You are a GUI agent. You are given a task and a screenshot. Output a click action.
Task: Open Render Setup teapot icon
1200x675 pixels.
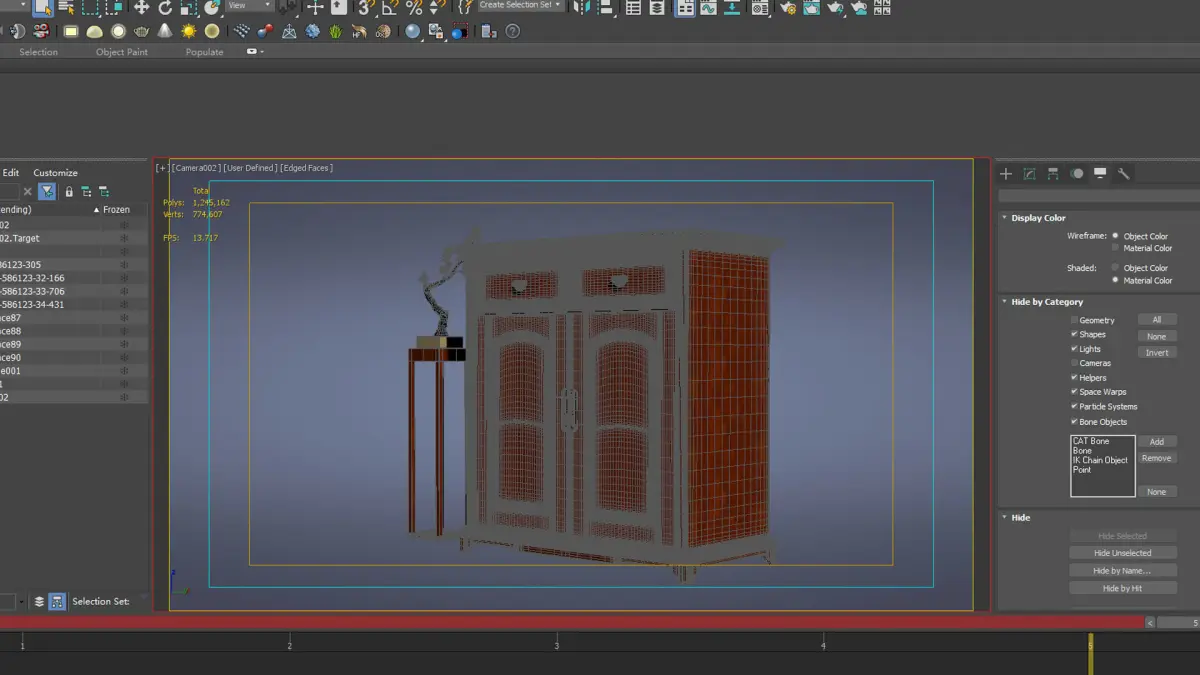(788, 8)
